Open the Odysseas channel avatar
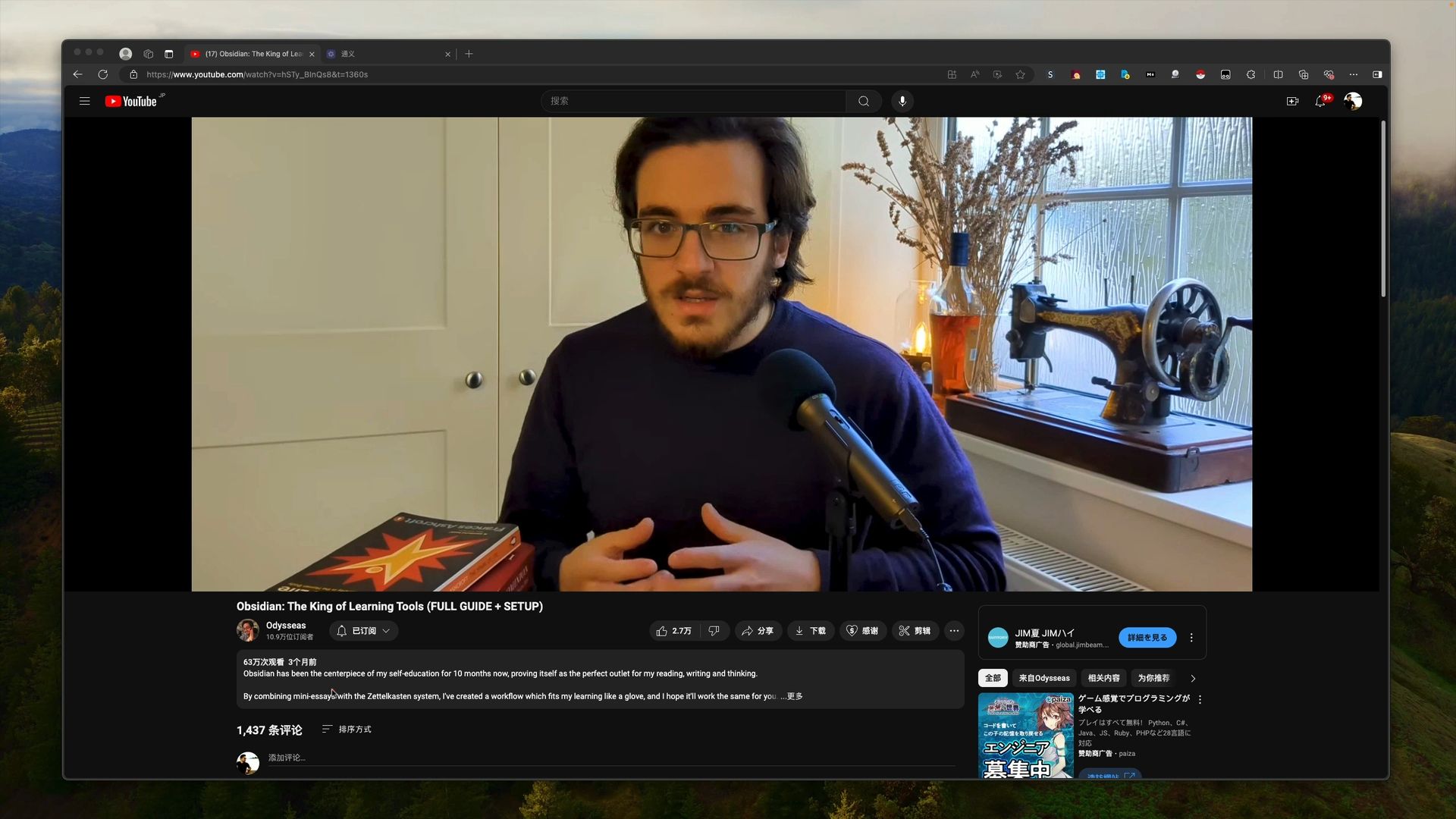 coord(248,630)
